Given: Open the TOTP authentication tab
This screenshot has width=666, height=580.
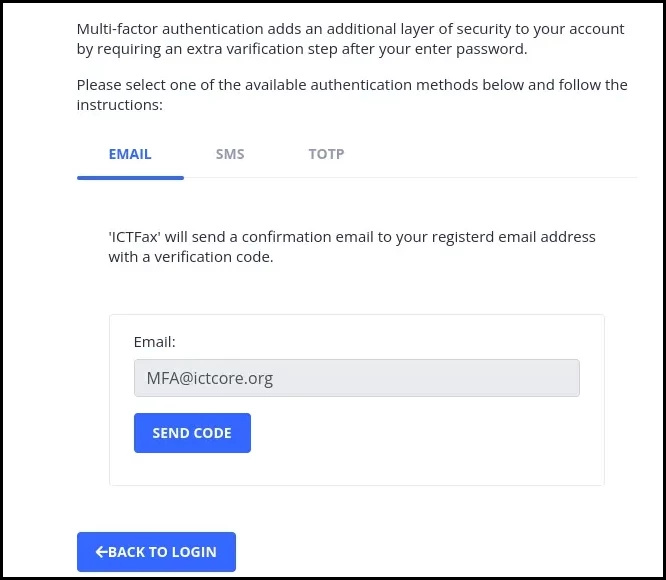Looking at the screenshot, I should pos(326,154).
